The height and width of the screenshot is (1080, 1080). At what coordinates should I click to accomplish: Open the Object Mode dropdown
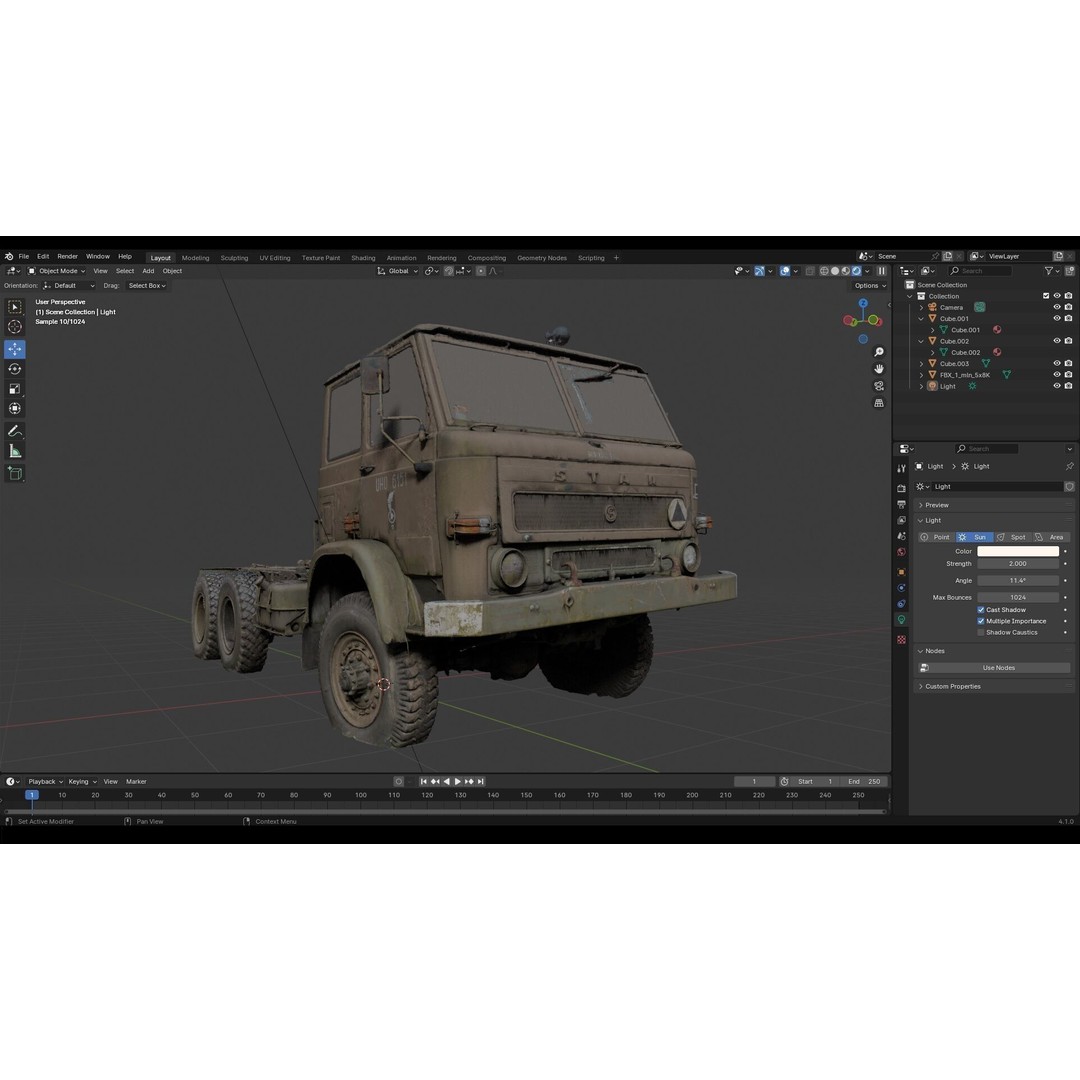pos(56,271)
